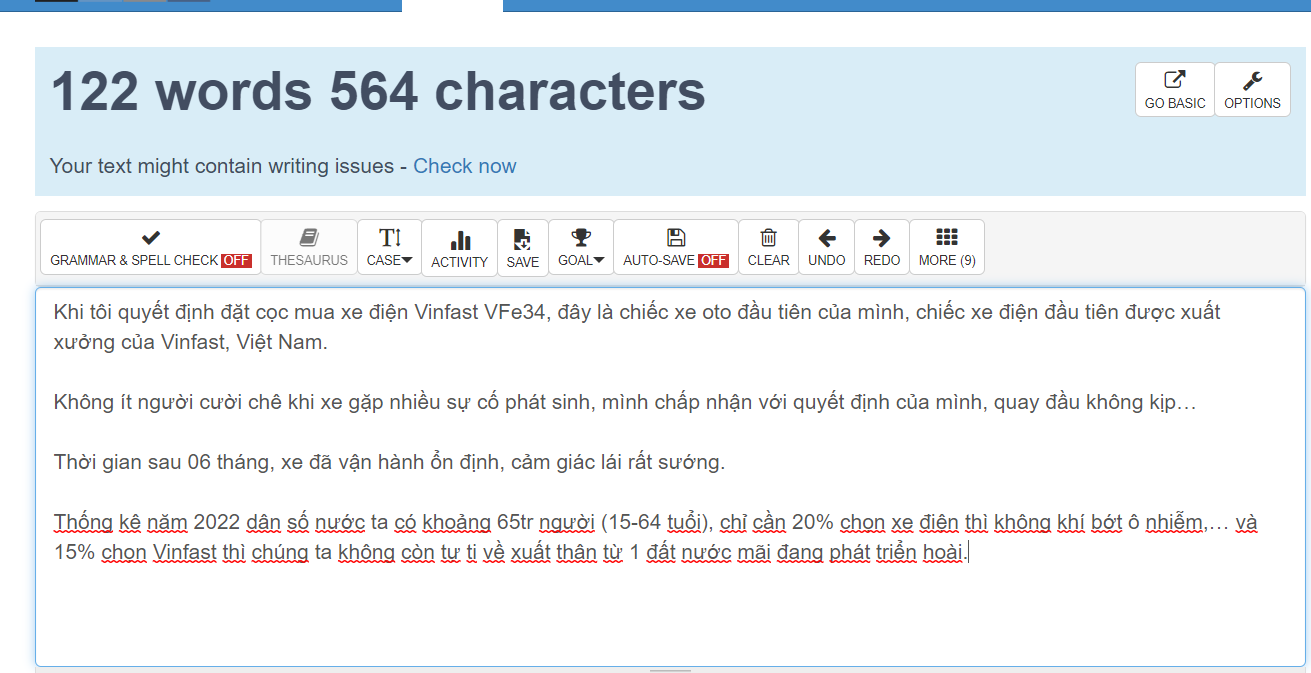Click the Save file icon button
1311x673 pixels.
522,248
